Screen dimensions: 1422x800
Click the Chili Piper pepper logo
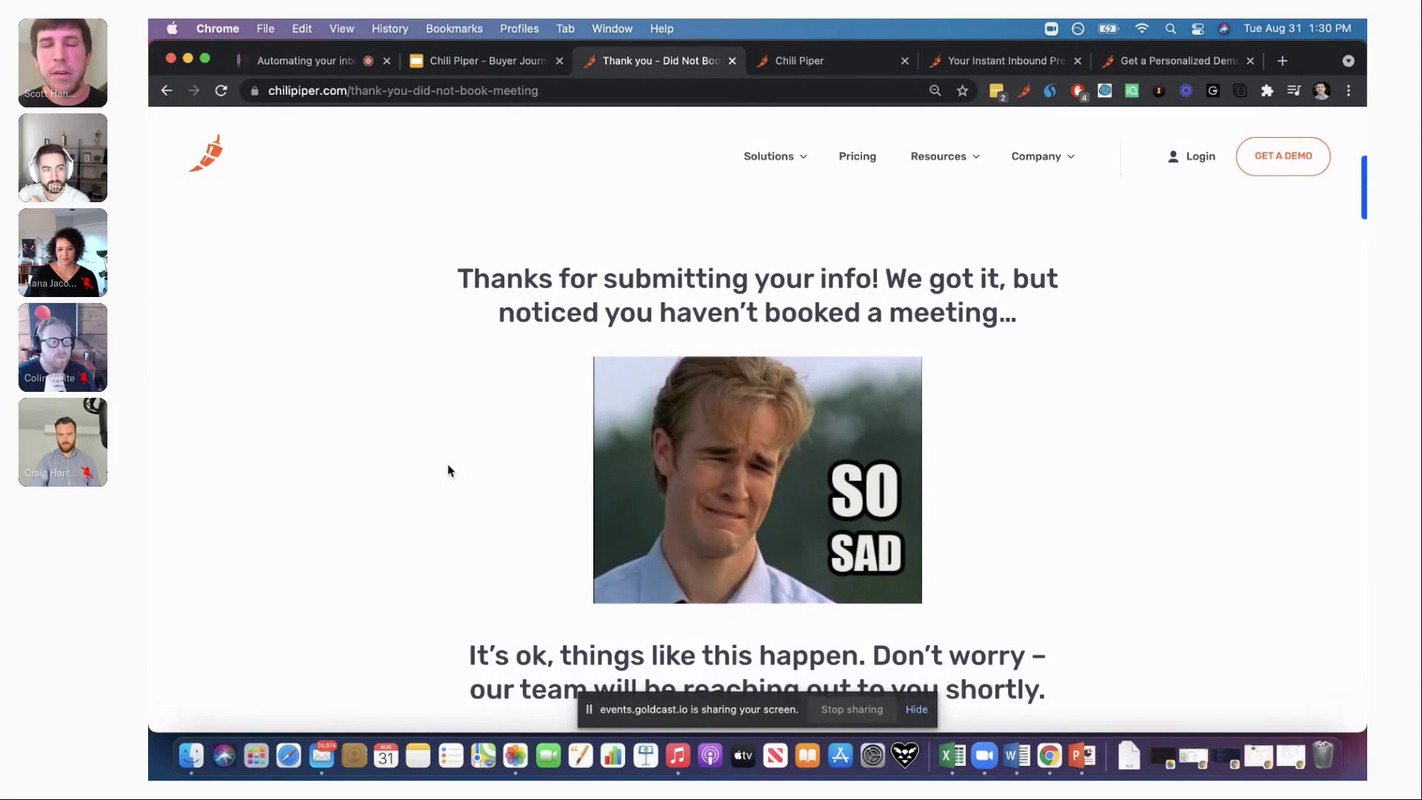pos(206,154)
